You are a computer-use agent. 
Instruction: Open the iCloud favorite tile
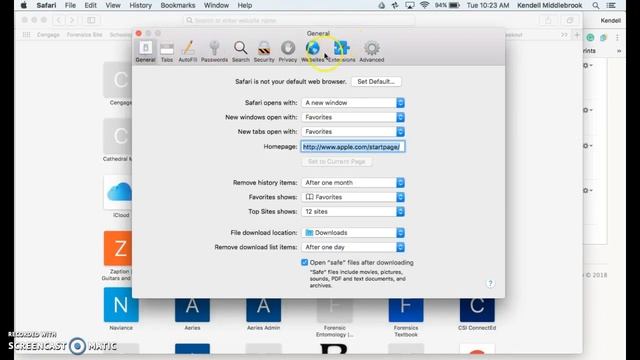(118, 196)
